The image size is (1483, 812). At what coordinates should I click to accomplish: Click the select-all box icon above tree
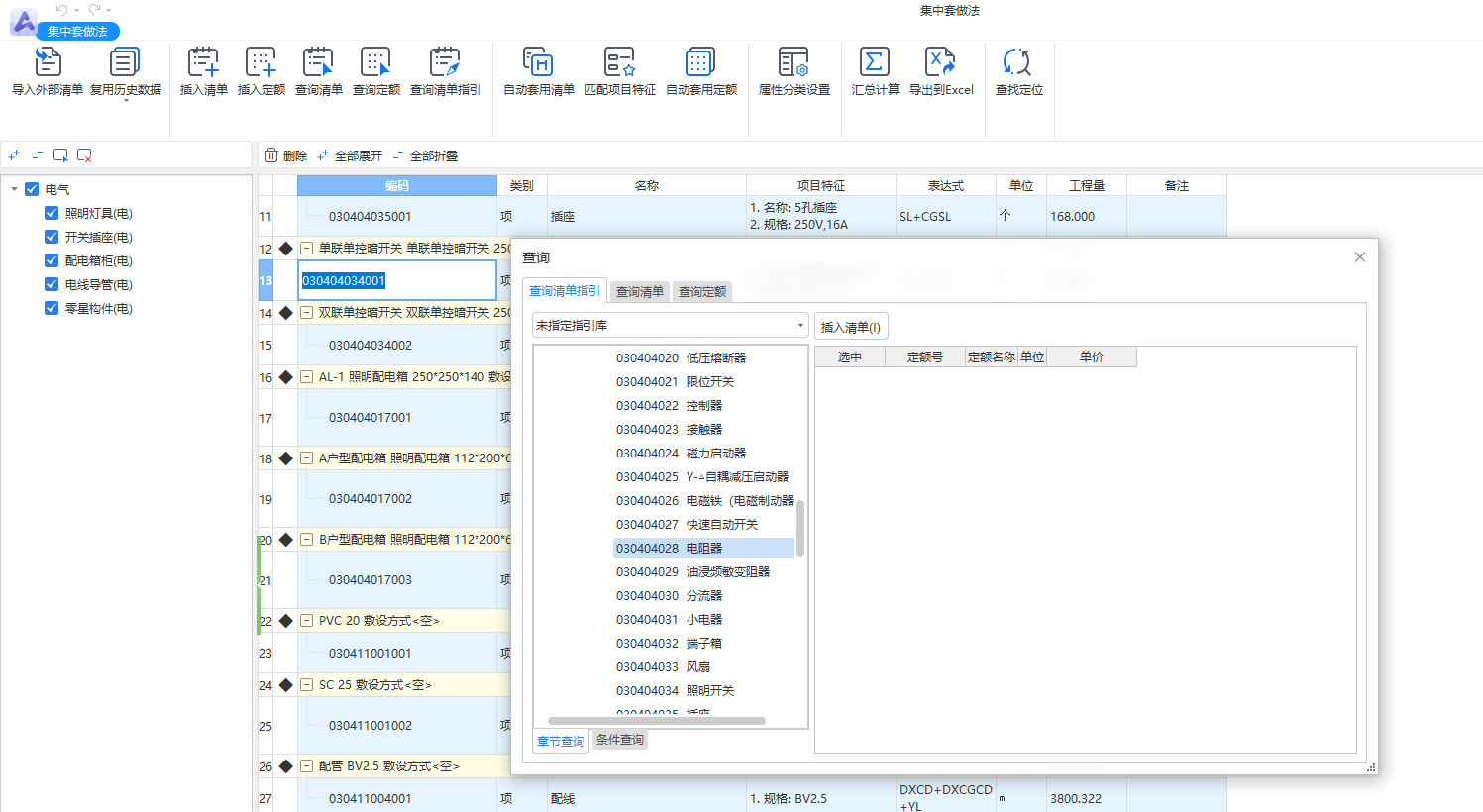(x=60, y=155)
